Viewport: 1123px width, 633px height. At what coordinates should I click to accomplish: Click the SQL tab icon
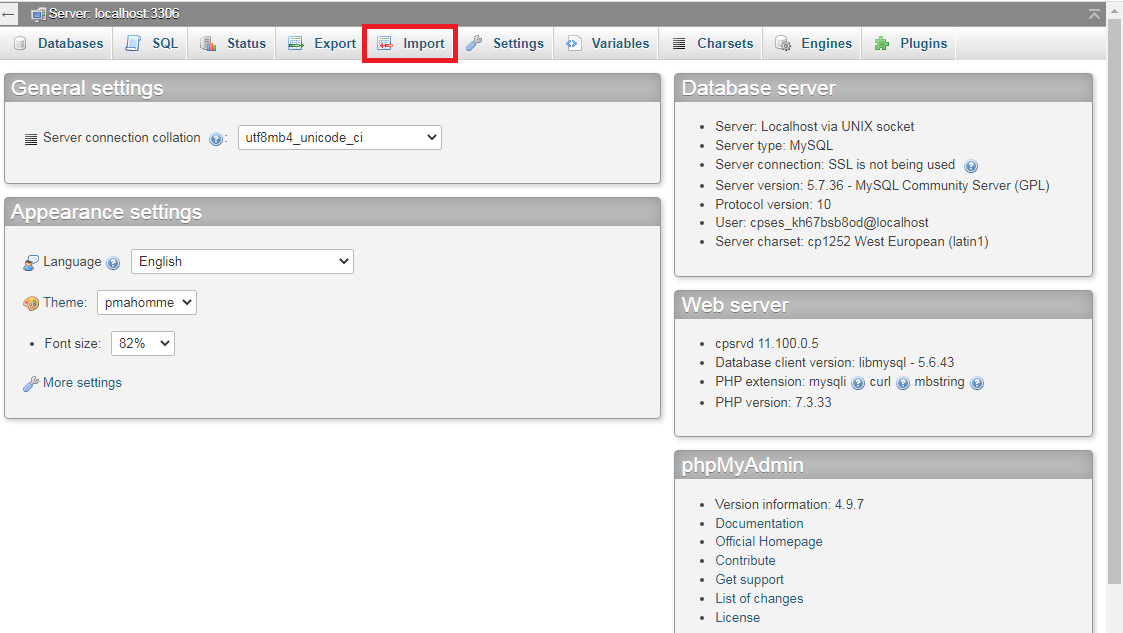(x=133, y=44)
